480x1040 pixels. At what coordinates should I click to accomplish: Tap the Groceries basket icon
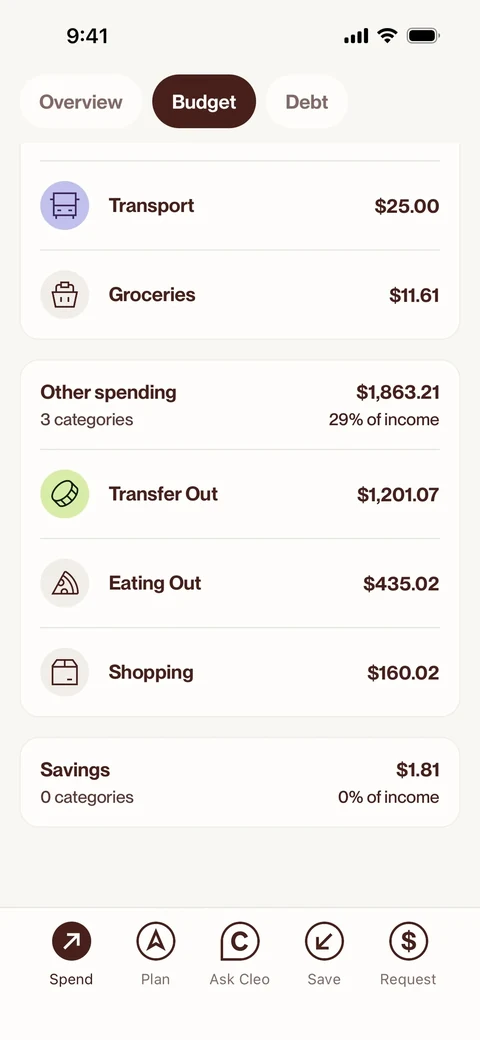click(x=65, y=294)
